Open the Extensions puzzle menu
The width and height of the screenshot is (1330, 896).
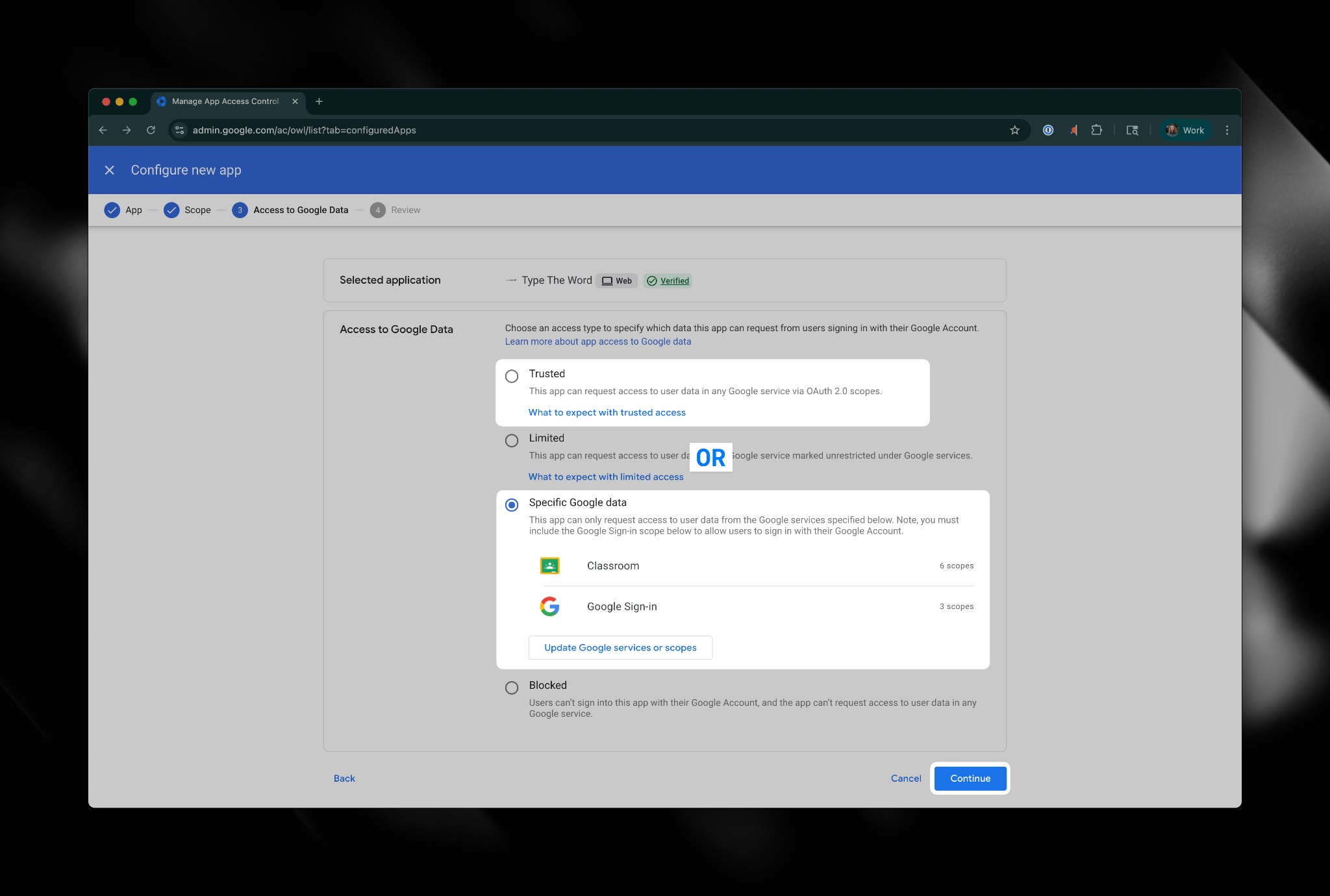tap(1097, 131)
